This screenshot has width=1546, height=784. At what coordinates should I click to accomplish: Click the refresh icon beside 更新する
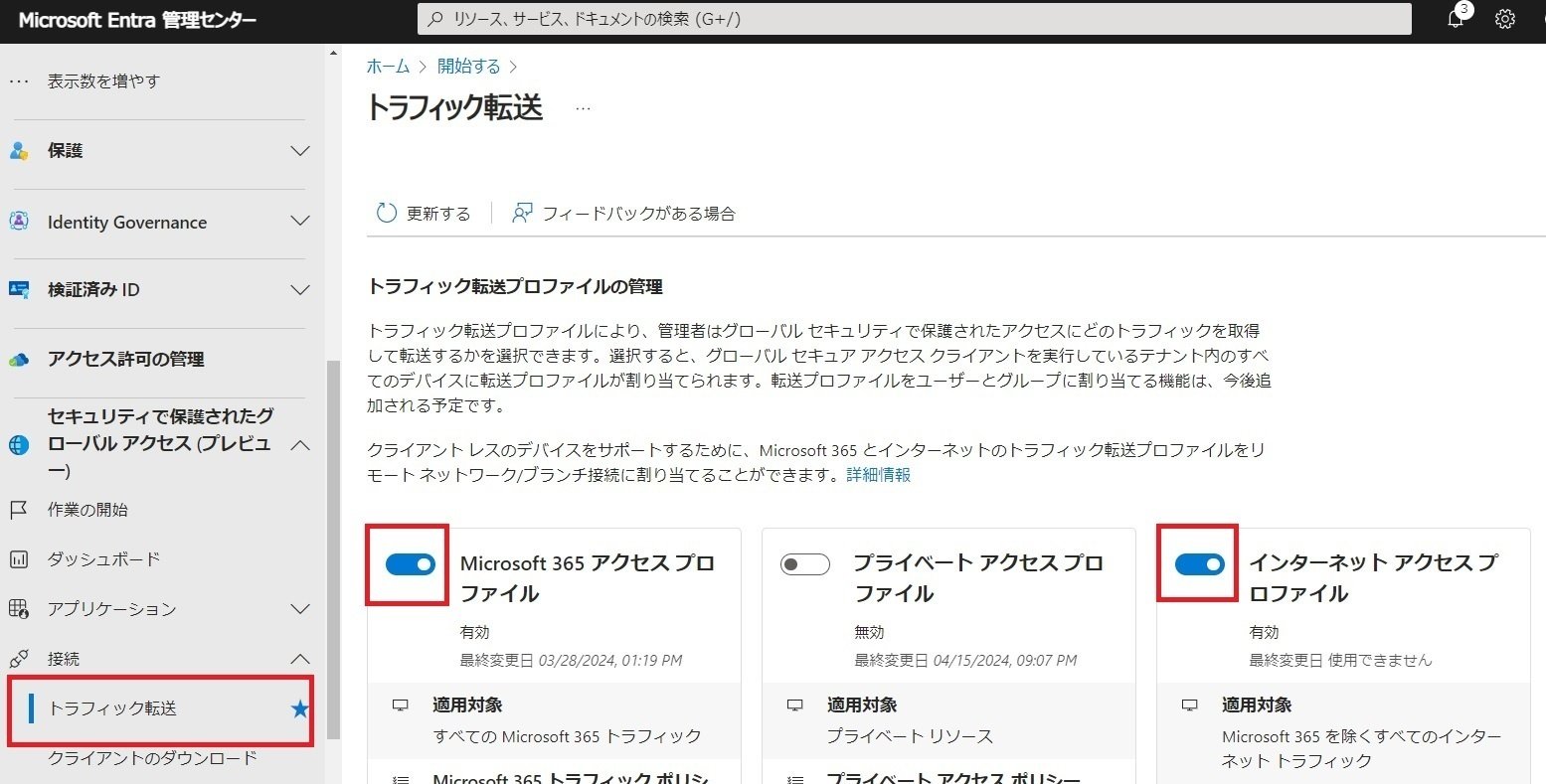(x=386, y=213)
